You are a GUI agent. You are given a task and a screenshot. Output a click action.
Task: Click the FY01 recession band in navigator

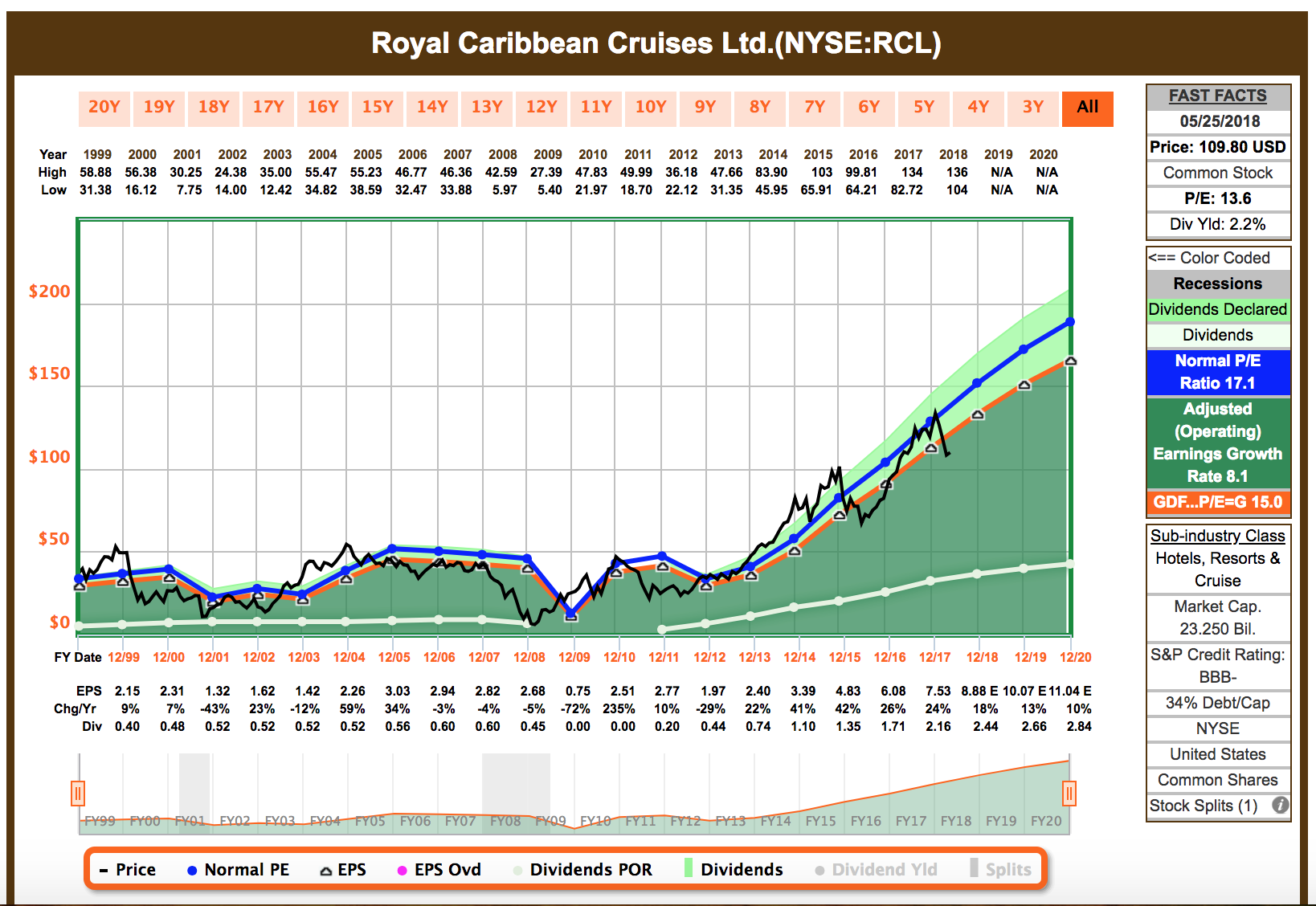(x=194, y=794)
